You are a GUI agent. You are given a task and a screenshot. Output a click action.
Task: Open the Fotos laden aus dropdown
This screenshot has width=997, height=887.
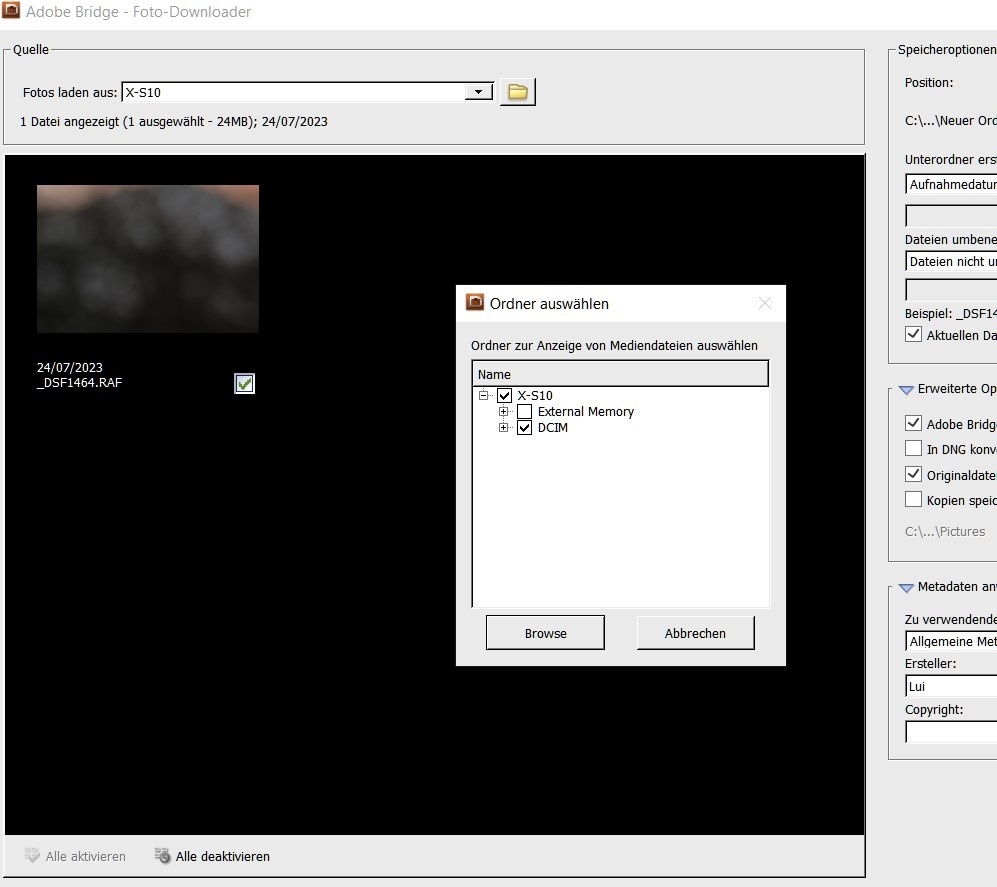479,92
